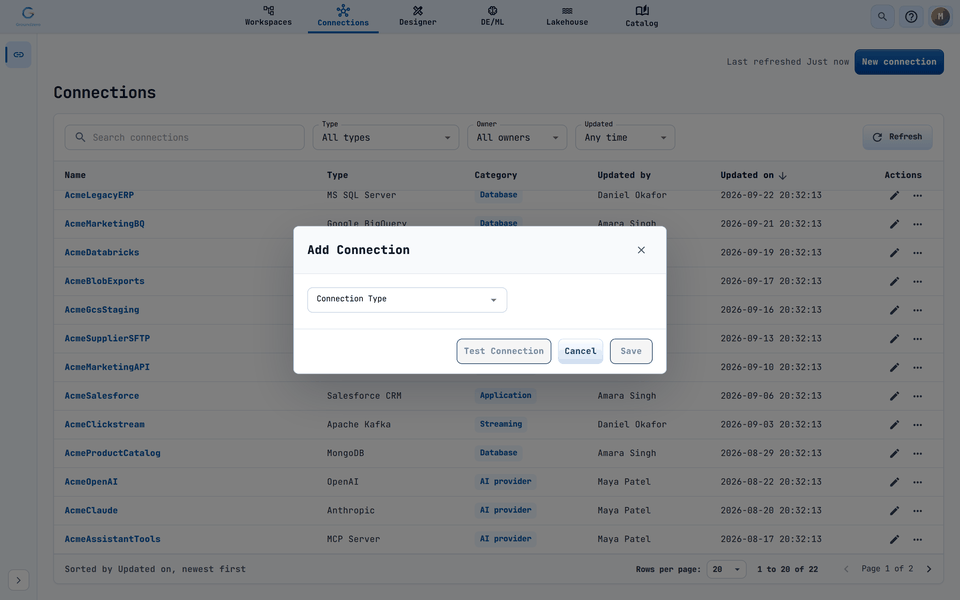Click the Name column header
Image resolution: width=960 pixels, height=600 pixels.
[75, 175]
